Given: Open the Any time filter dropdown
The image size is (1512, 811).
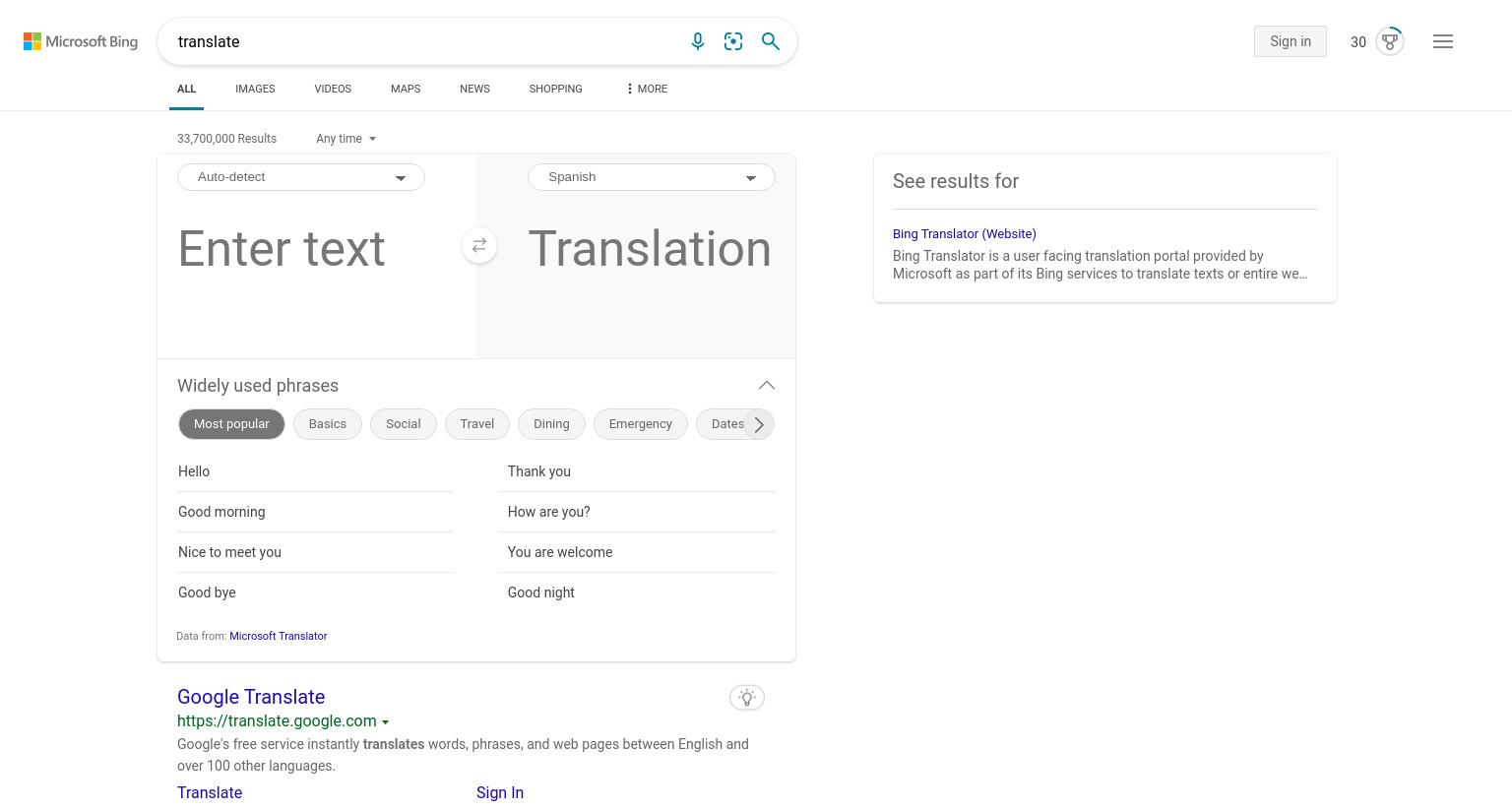Looking at the screenshot, I should coord(346,139).
